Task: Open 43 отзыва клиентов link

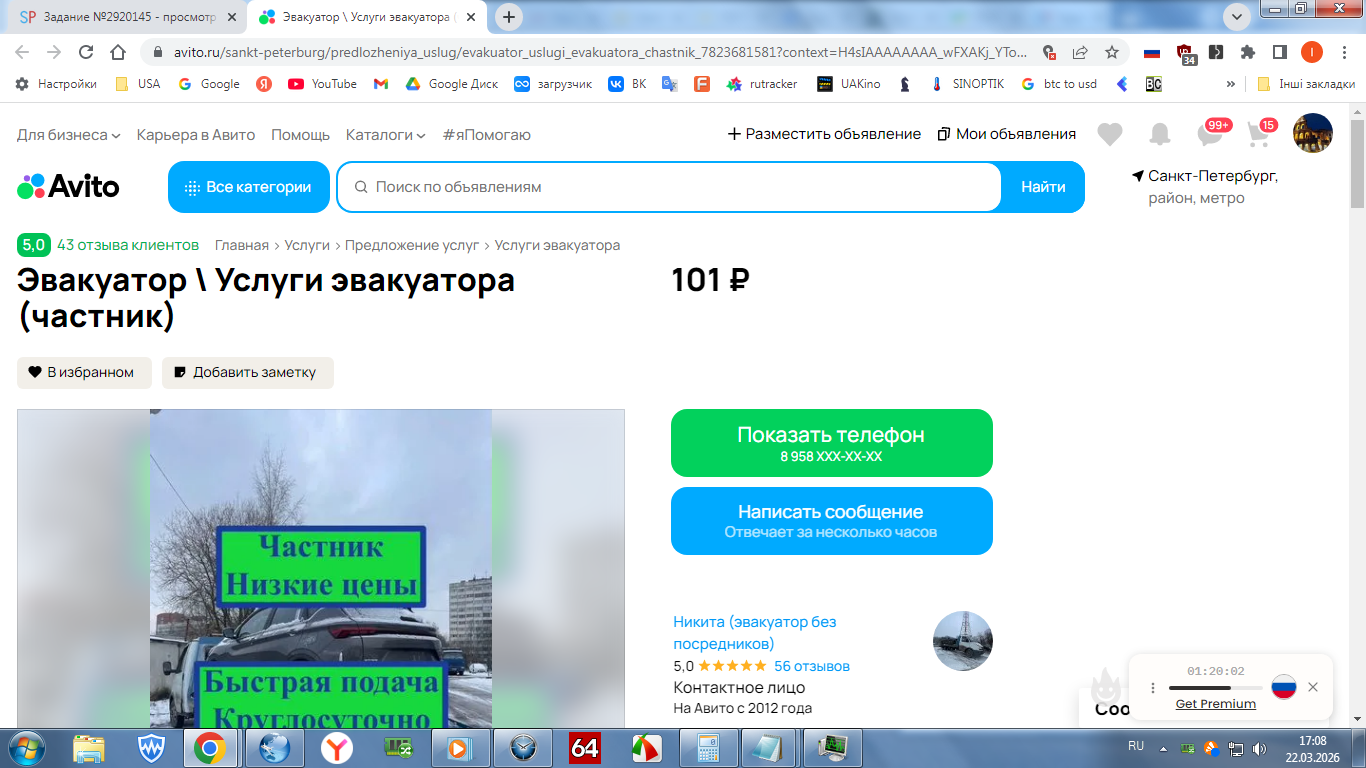Action: tap(128, 245)
